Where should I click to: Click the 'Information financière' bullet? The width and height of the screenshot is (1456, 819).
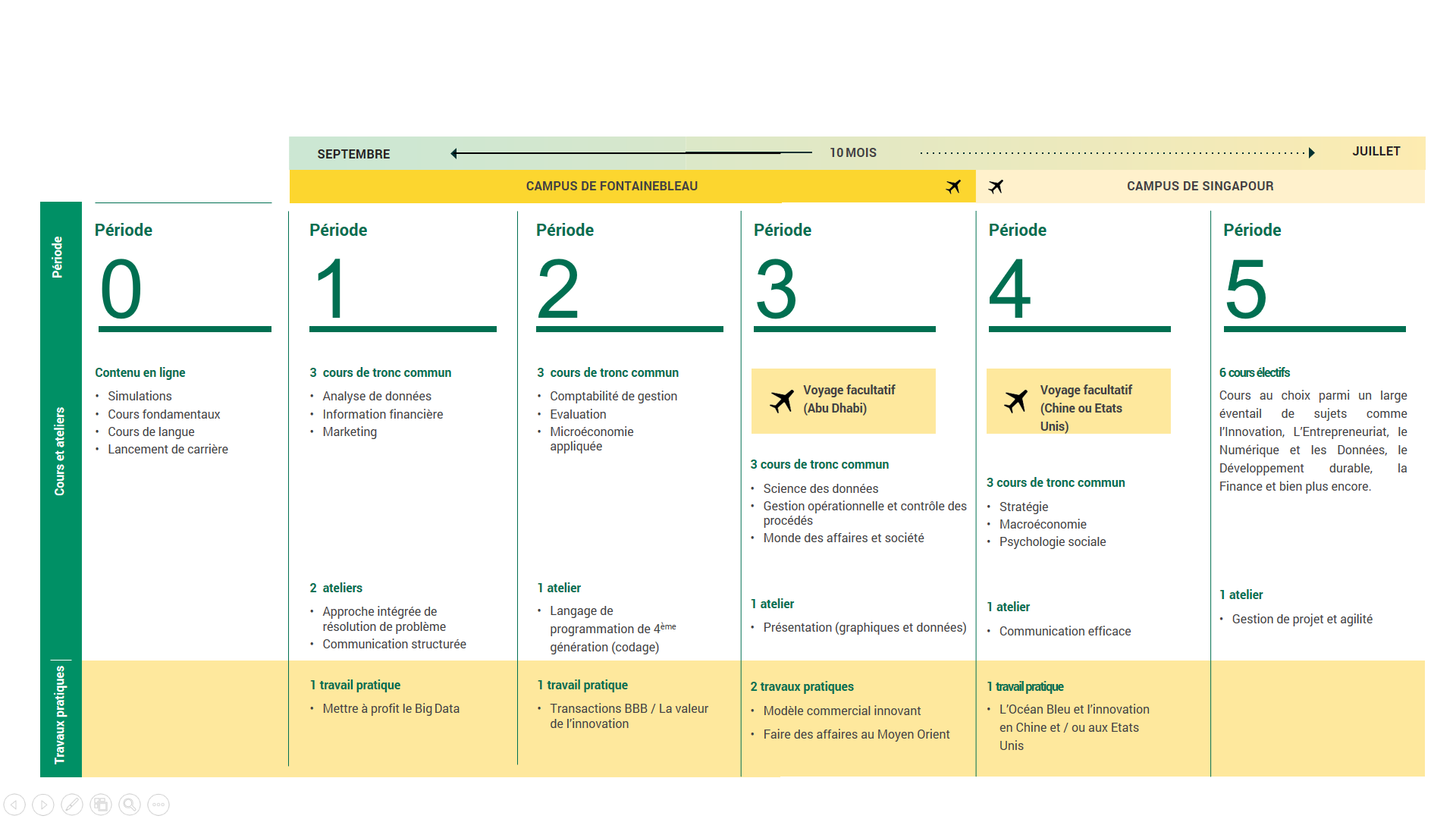coord(383,414)
